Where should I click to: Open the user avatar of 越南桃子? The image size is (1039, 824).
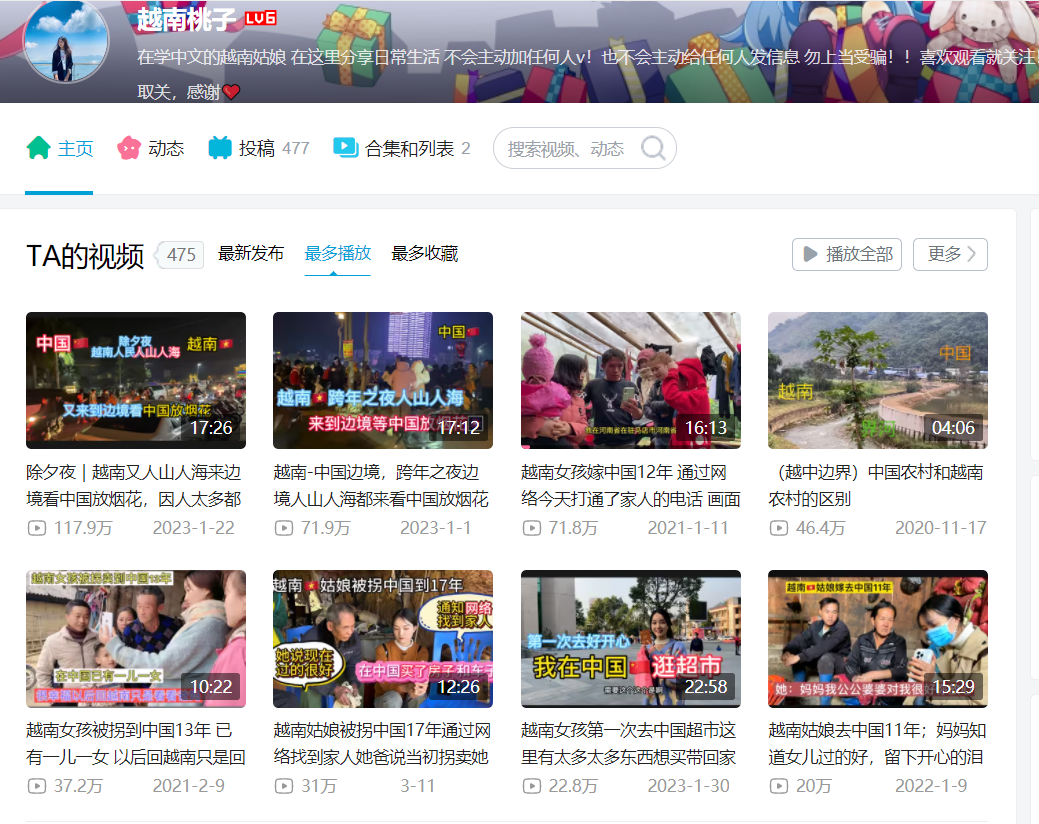click(x=66, y=41)
